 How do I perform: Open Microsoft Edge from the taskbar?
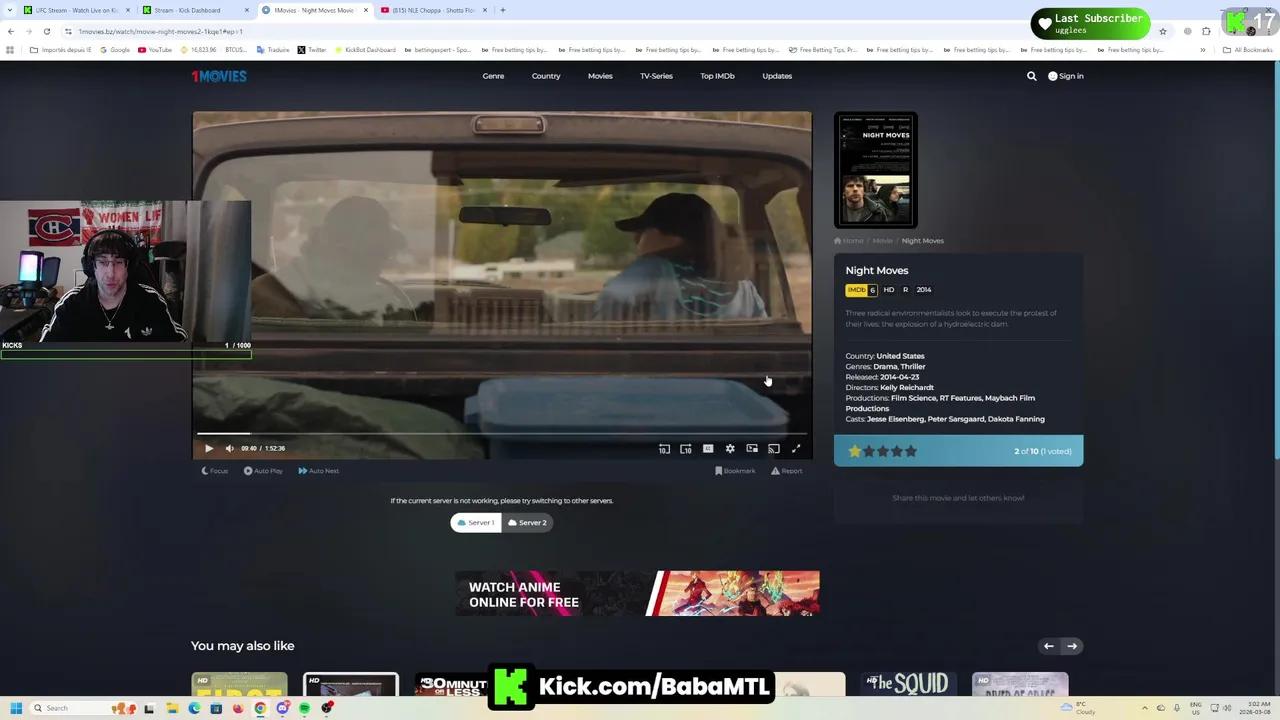point(194,708)
